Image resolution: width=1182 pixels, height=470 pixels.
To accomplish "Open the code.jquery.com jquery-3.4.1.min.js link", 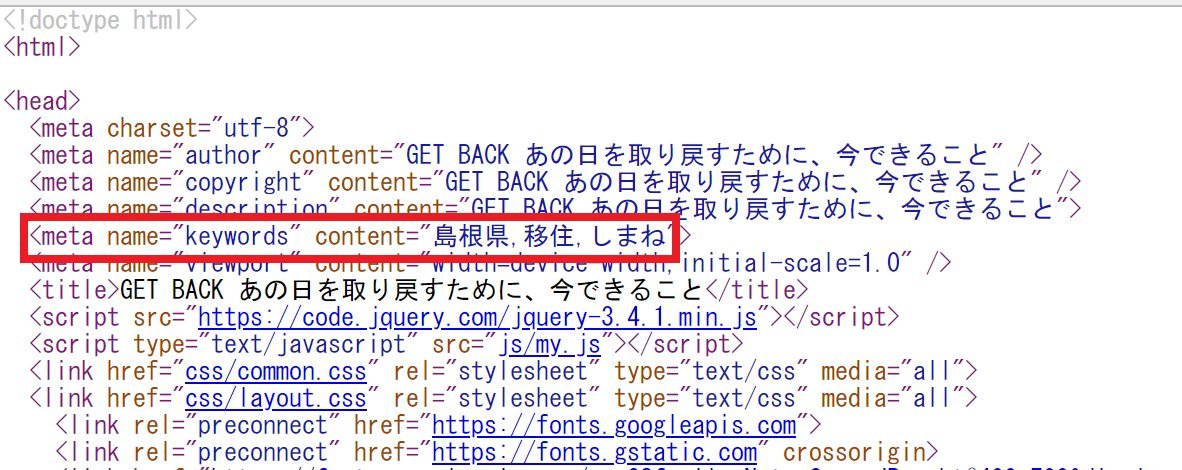I will [477, 318].
